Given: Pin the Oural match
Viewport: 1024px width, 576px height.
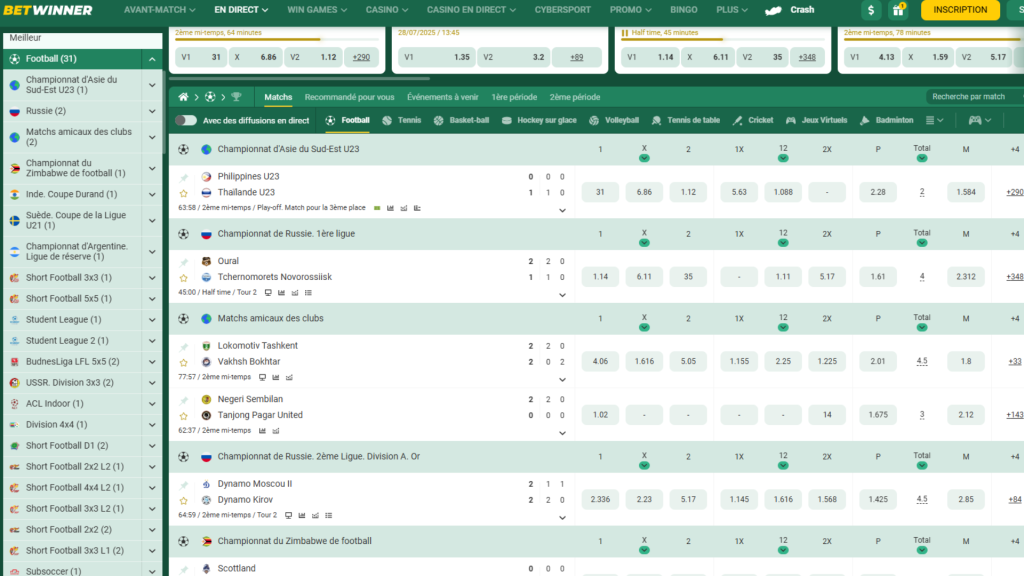Looking at the screenshot, I should [184, 262].
